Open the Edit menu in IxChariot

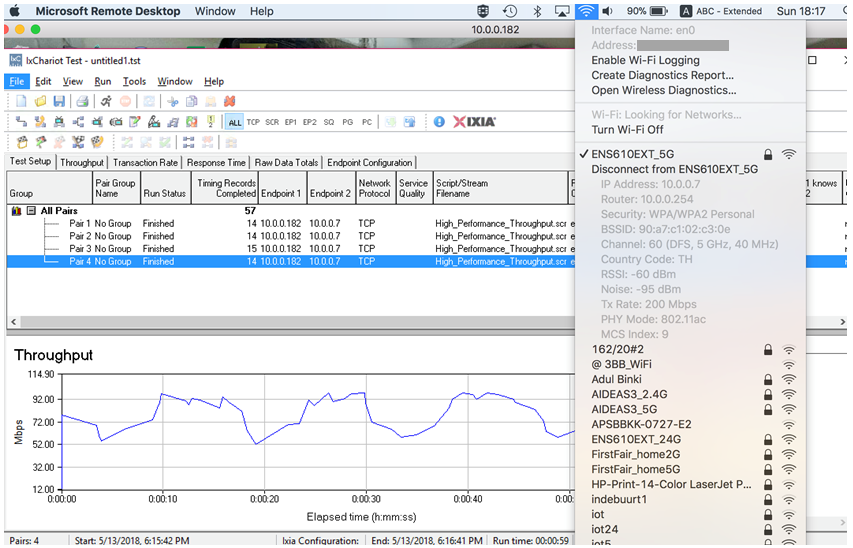click(43, 81)
